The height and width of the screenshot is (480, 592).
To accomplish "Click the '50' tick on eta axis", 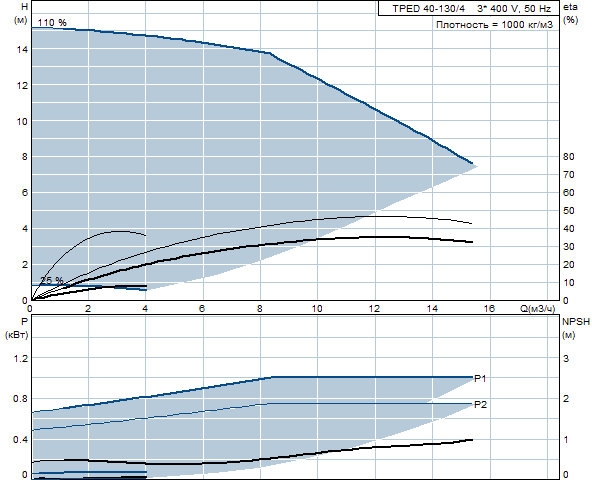I will click(569, 211).
